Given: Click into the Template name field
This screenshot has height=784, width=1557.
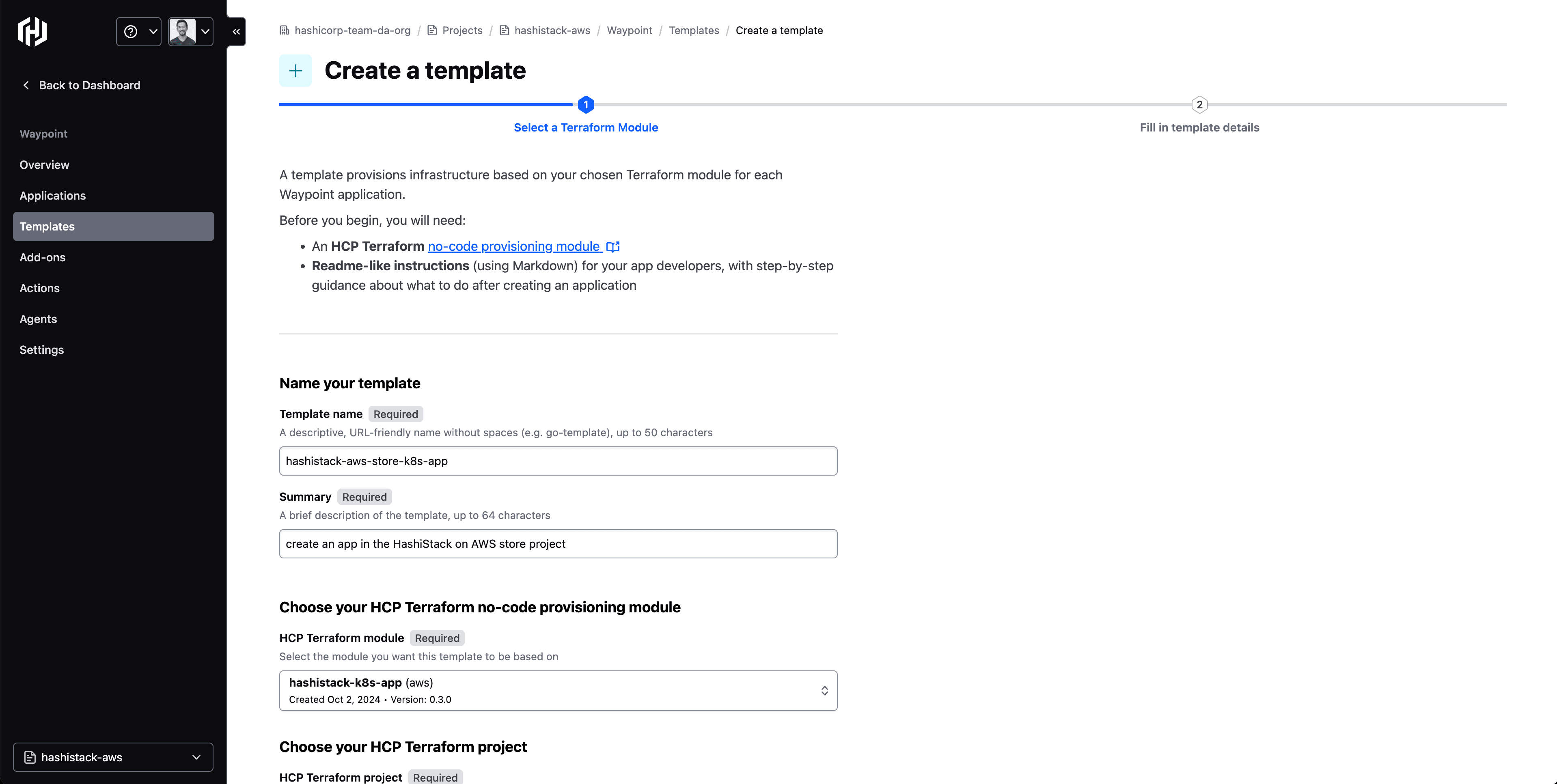Looking at the screenshot, I should point(558,461).
